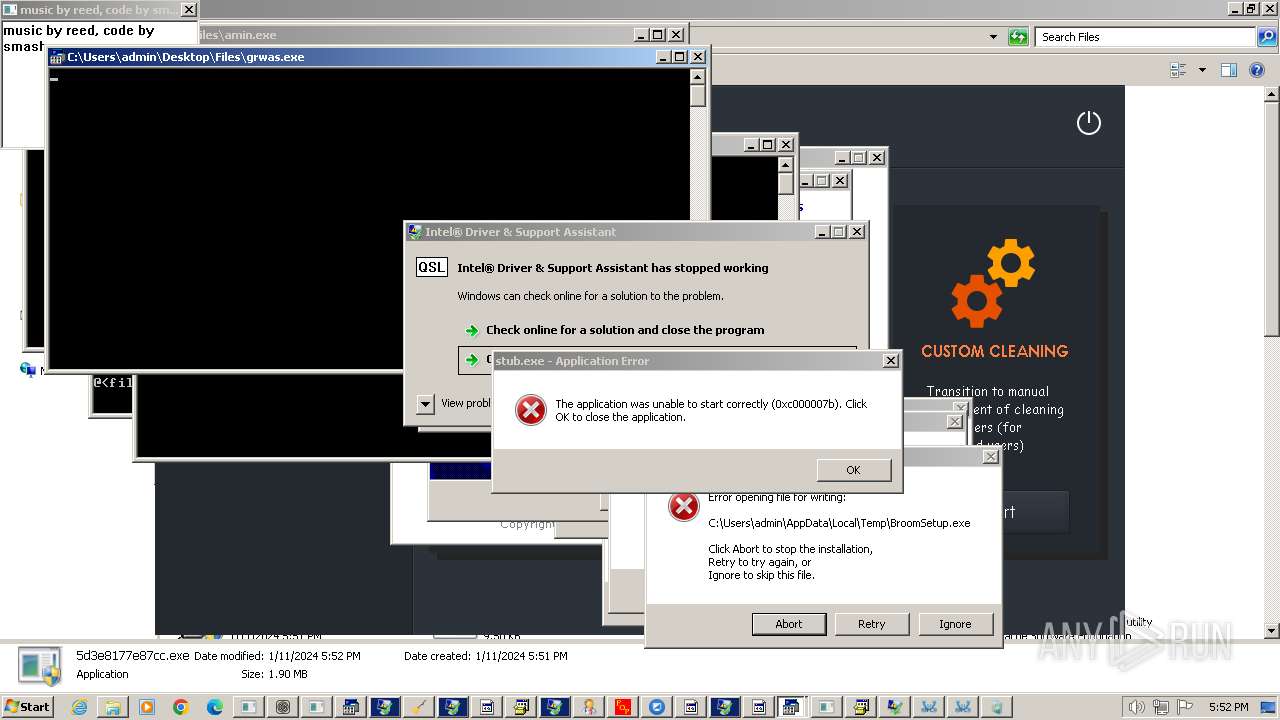Click the BroomSetup.exe file path text
The image size is (1280, 720).
(x=839, y=523)
